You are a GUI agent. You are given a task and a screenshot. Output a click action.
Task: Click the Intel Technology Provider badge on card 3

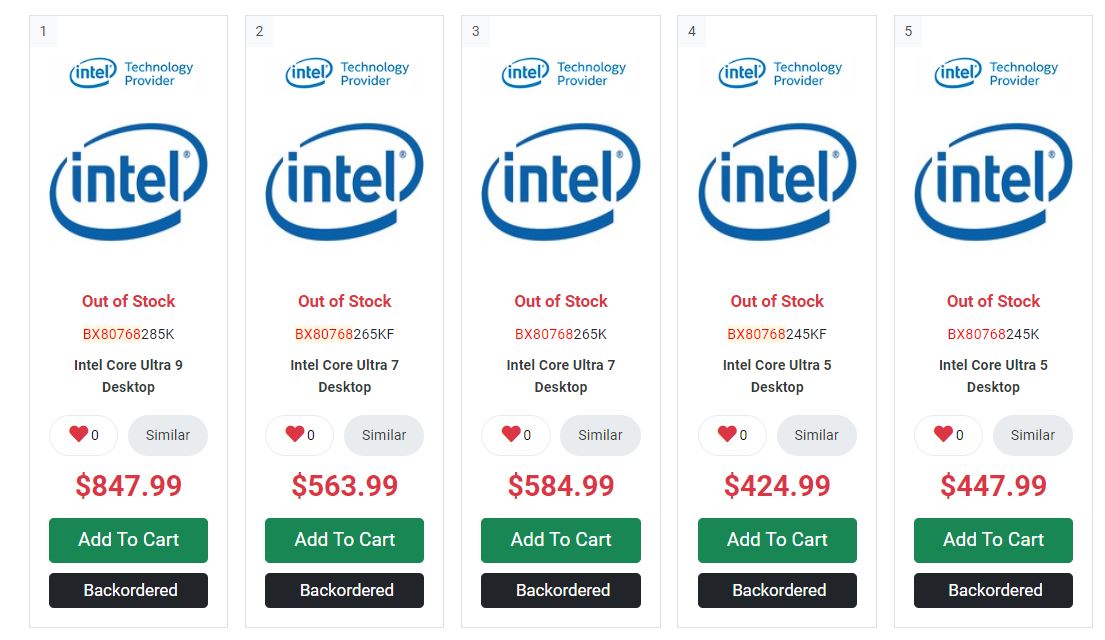[x=562, y=73]
